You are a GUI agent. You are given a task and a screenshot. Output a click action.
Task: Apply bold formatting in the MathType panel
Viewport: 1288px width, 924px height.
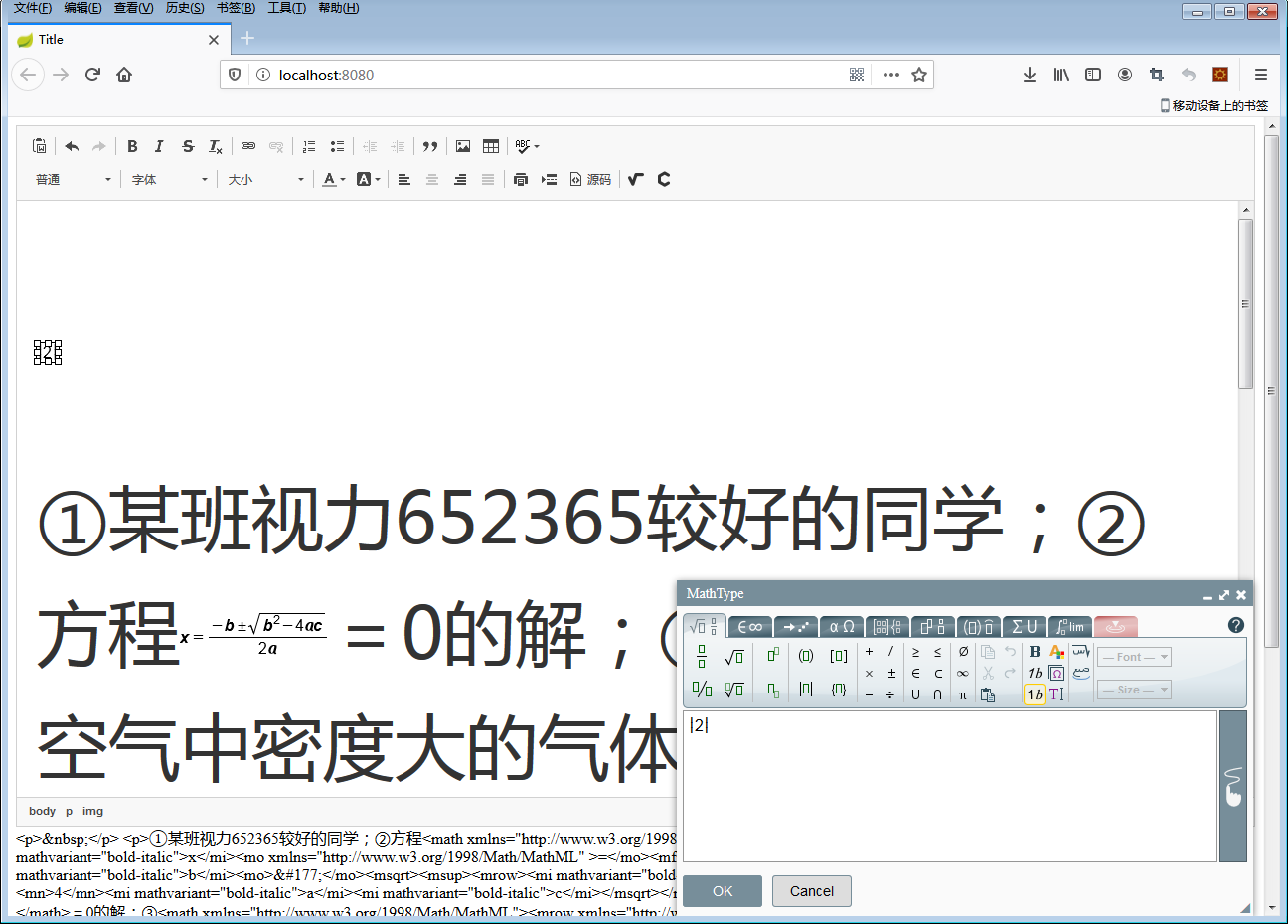point(1034,652)
